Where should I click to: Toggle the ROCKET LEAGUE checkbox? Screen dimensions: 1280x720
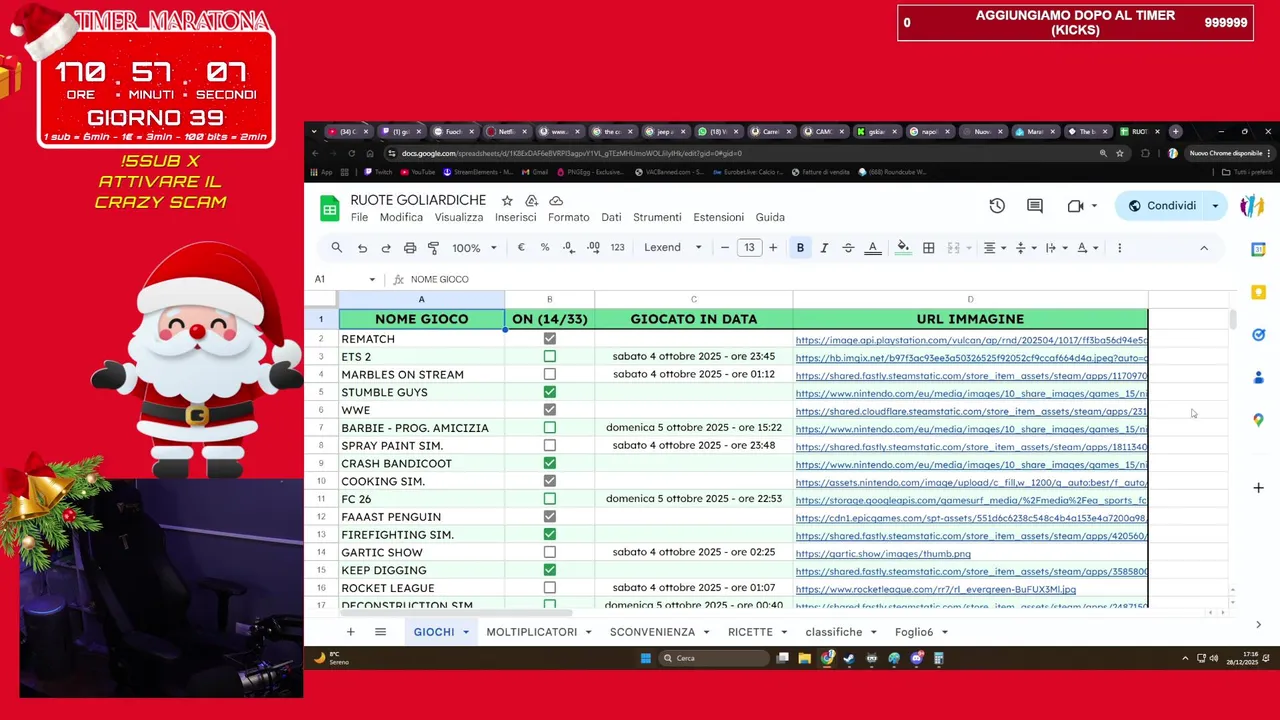click(x=549, y=588)
